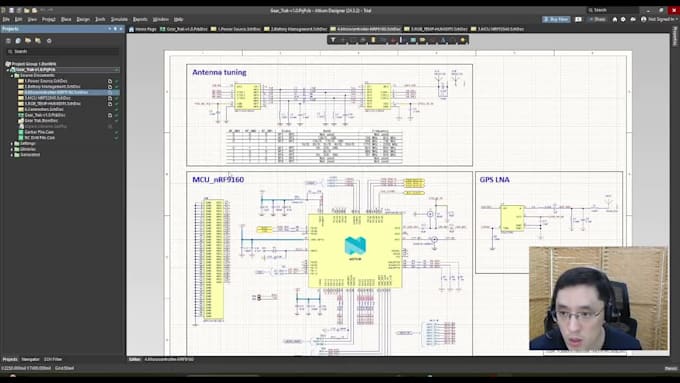
Task: Open the Window menu
Action: [160, 20]
